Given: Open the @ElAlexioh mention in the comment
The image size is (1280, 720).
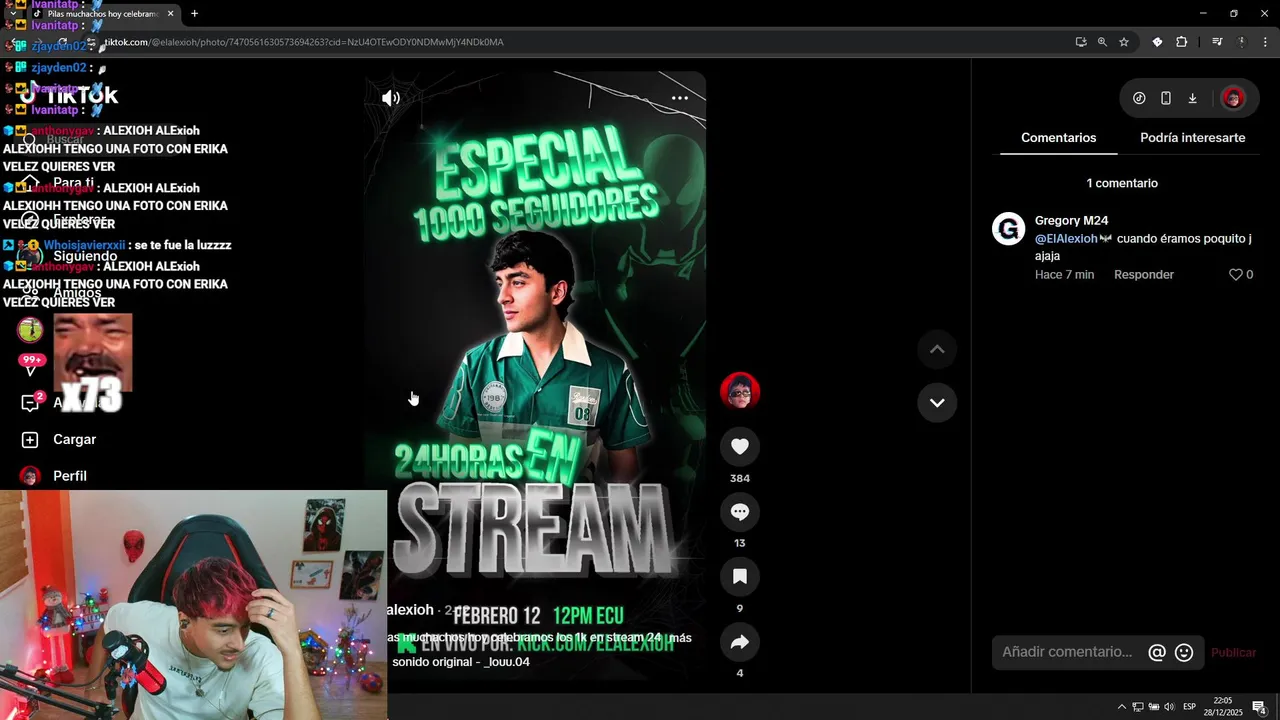Looking at the screenshot, I should click(x=1066, y=239).
